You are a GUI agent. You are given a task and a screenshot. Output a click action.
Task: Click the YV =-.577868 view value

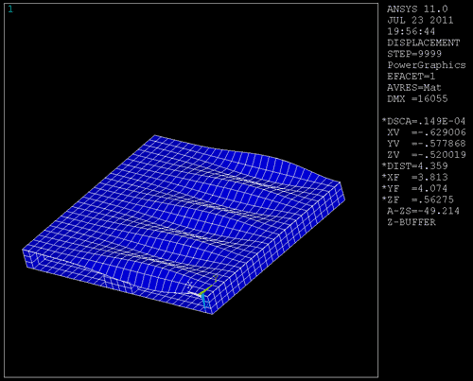(x=426, y=144)
